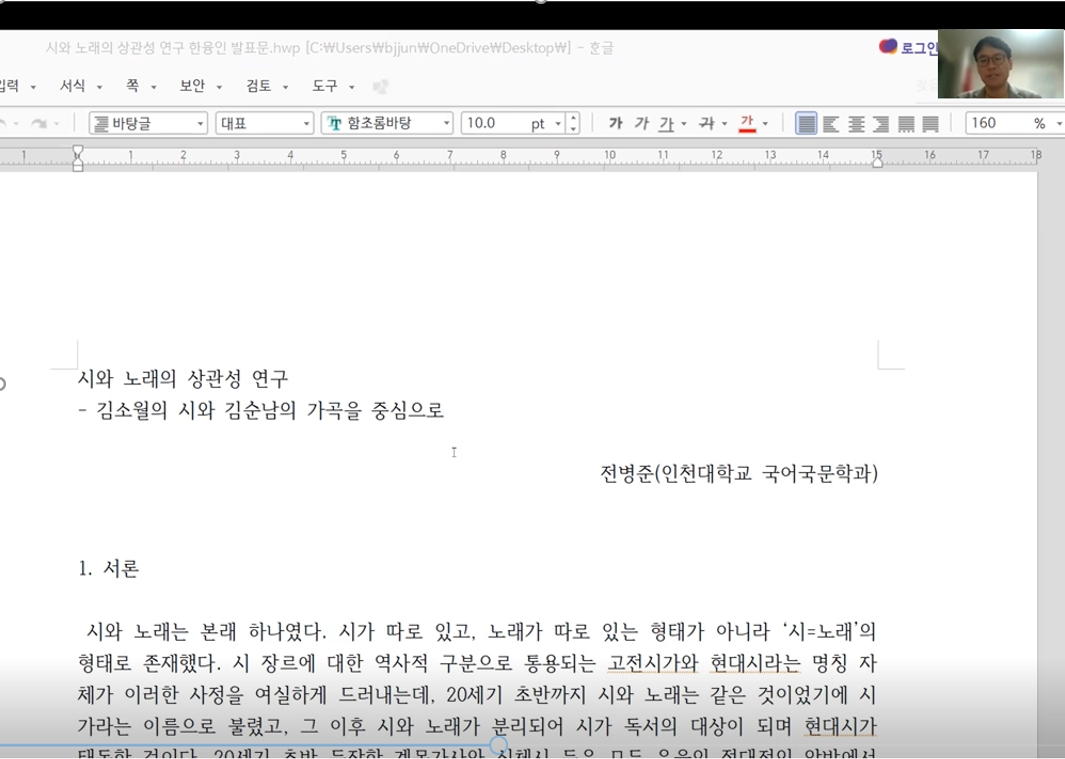Open underline style dropdown arrow
This screenshot has width=1065, height=759.
pyautogui.click(x=684, y=124)
